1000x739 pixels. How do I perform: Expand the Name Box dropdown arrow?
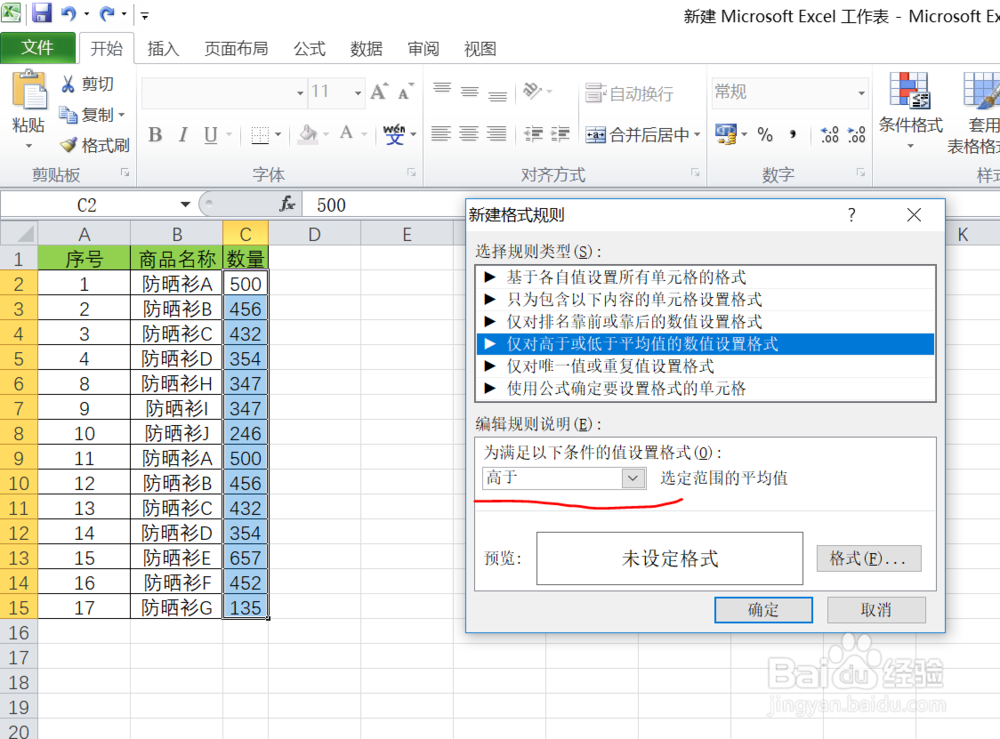pos(185,205)
